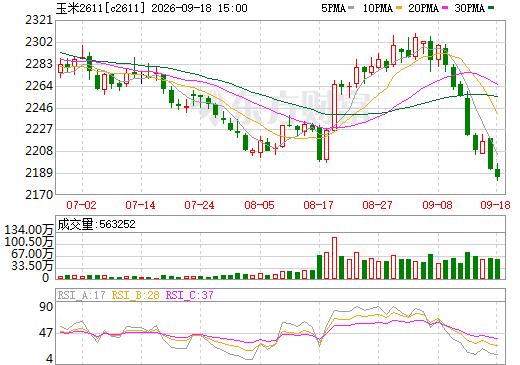Click the 成交量:563252 volume label

click(97, 224)
